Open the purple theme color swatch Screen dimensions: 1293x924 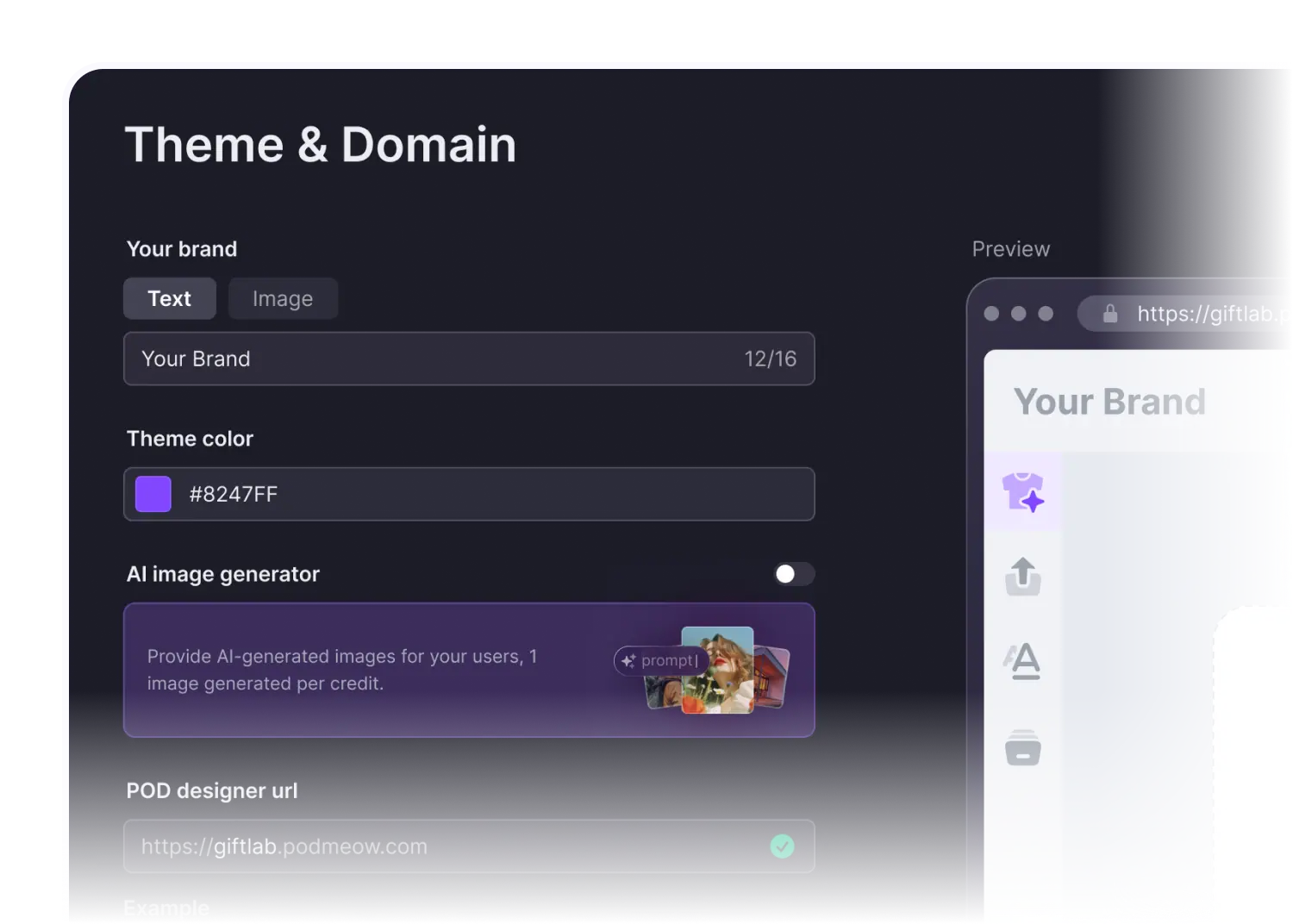(153, 494)
